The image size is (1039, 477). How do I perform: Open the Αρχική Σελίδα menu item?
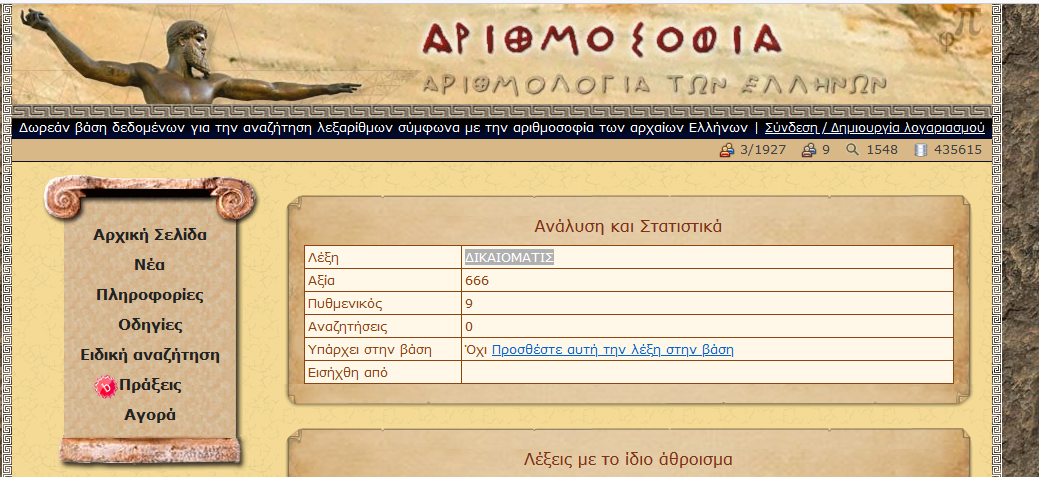point(150,235)
